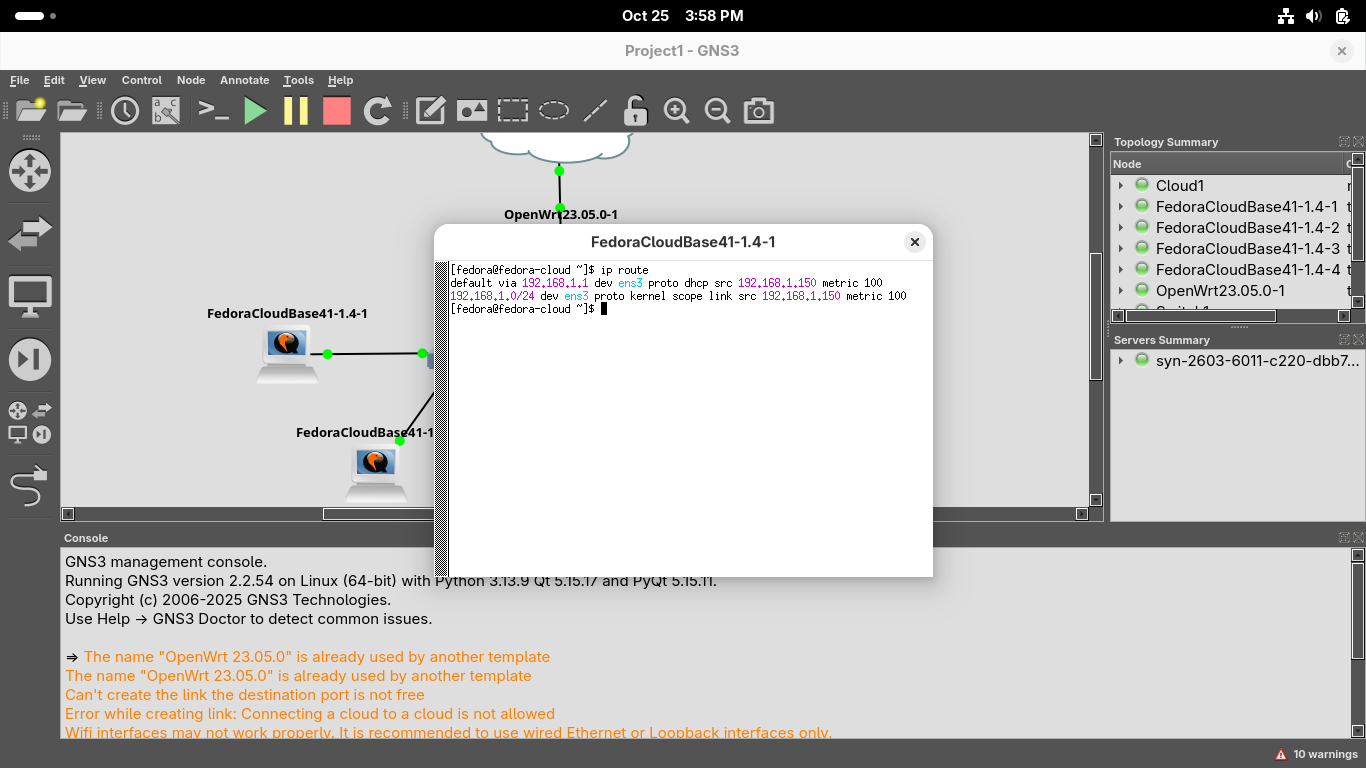
Task: Select the add a link cable tool
Action: (29, 486)
